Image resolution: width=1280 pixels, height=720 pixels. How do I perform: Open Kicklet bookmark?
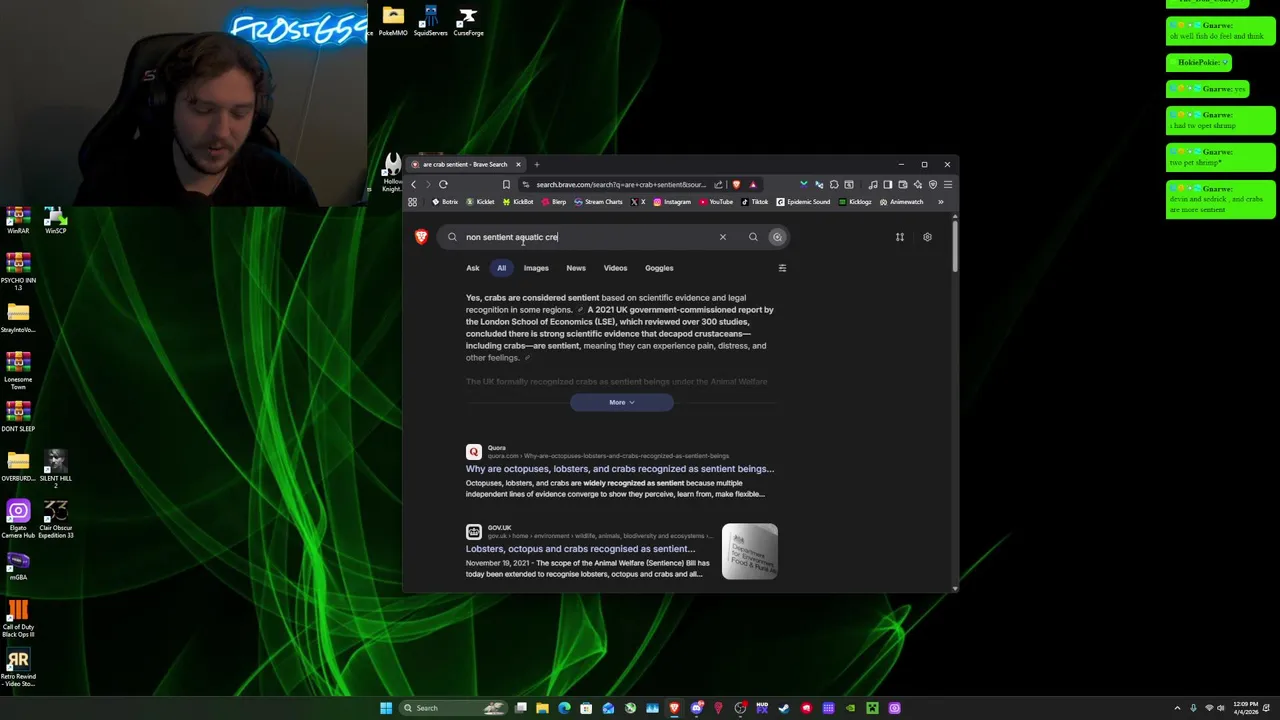point(481,202)
